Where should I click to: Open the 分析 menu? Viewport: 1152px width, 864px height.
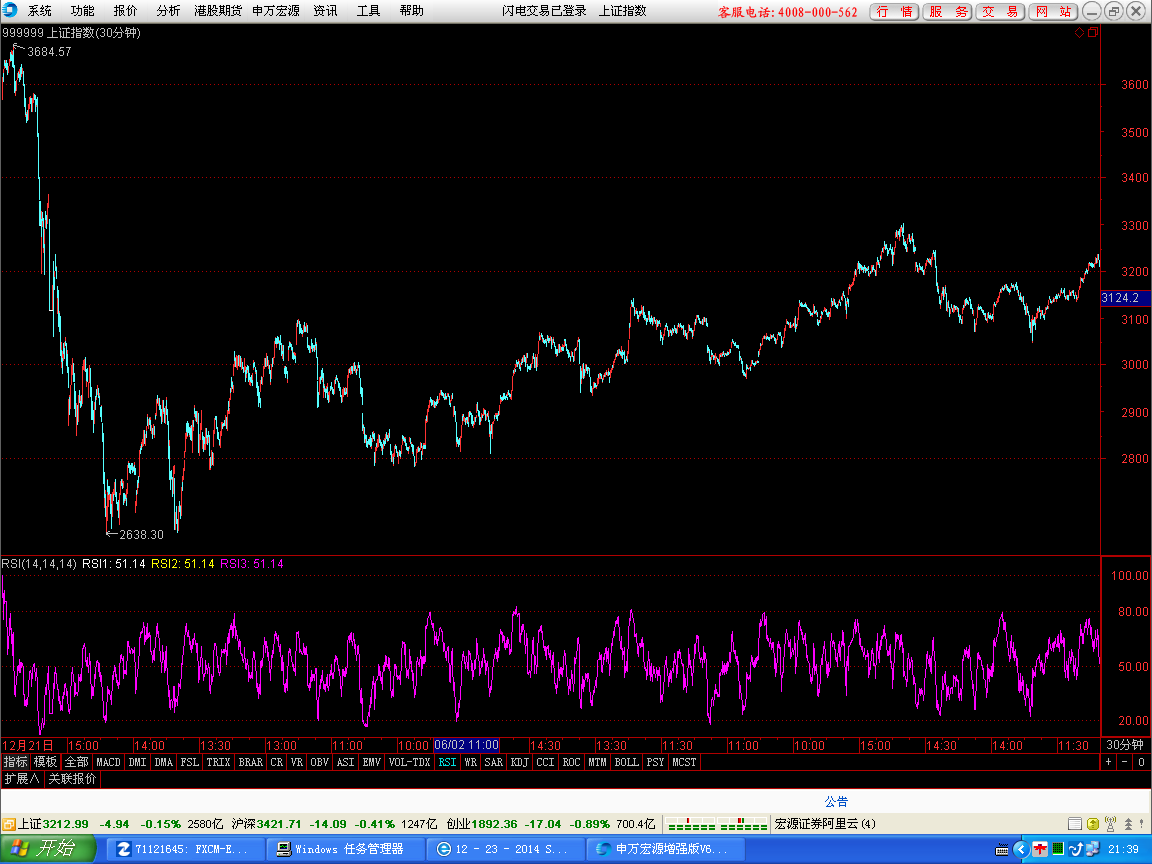[168, 10]
